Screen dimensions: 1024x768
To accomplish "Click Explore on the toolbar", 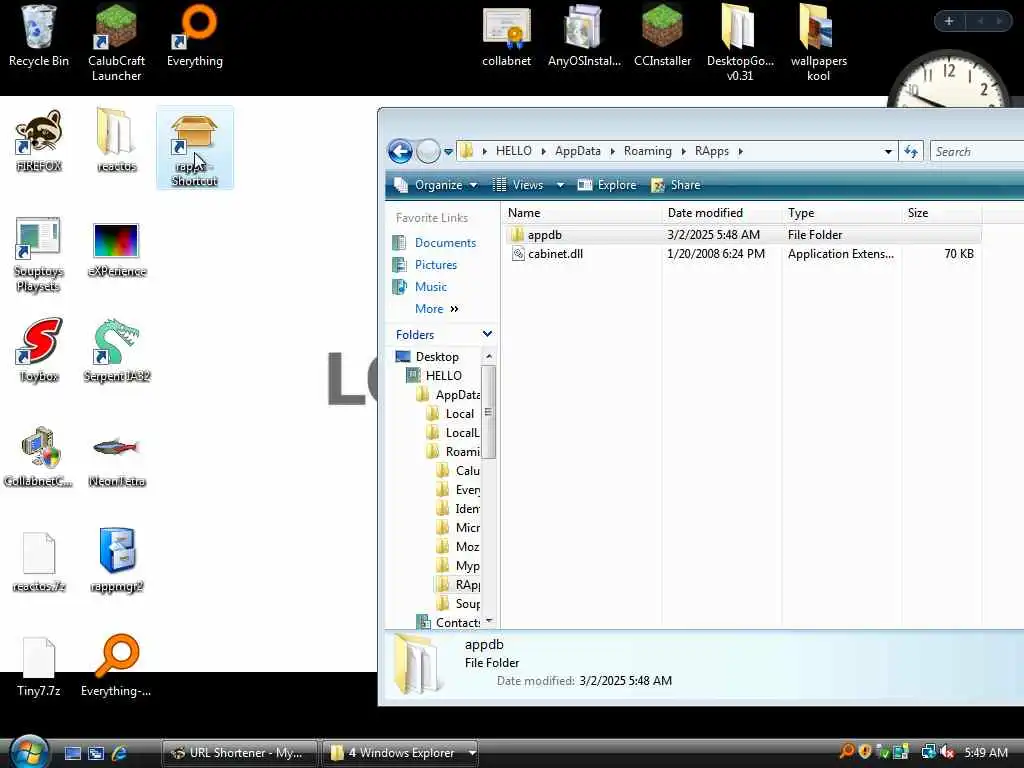I will pyautogui.click(x=607, y=185).
